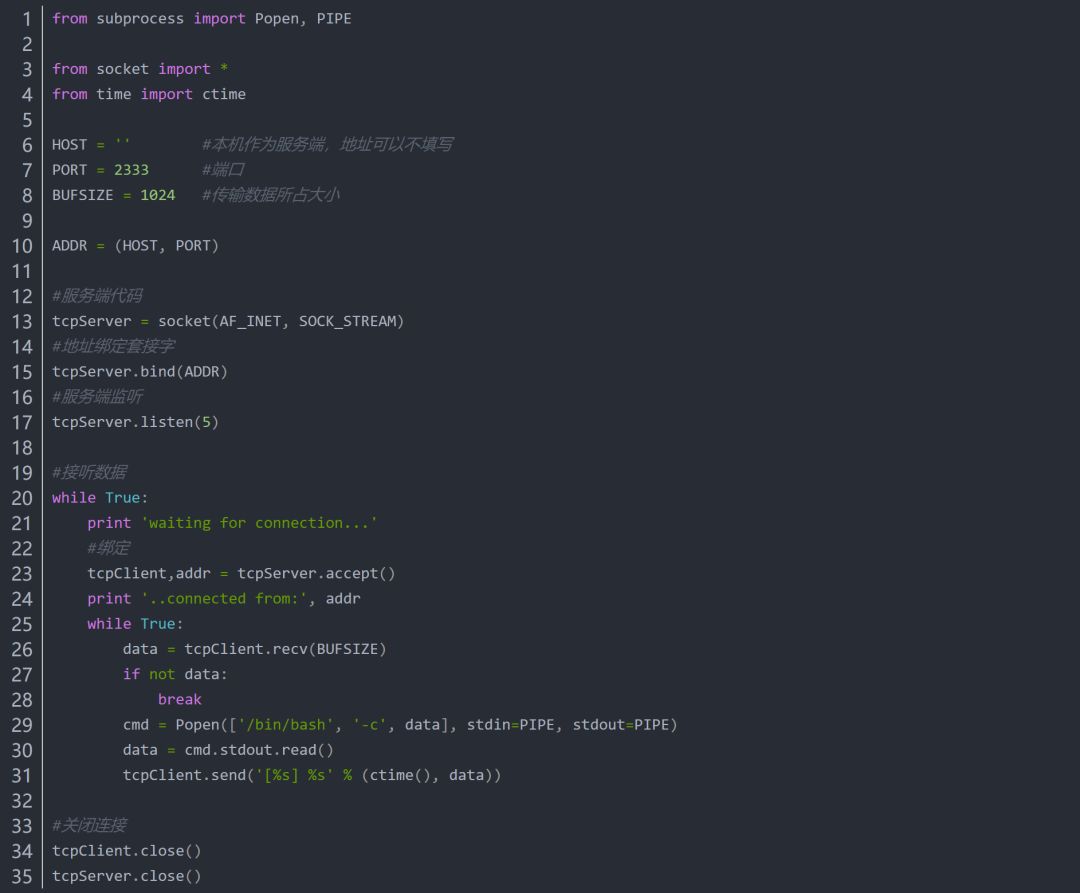Click BUFSIZE value 1024

(158, 195)
